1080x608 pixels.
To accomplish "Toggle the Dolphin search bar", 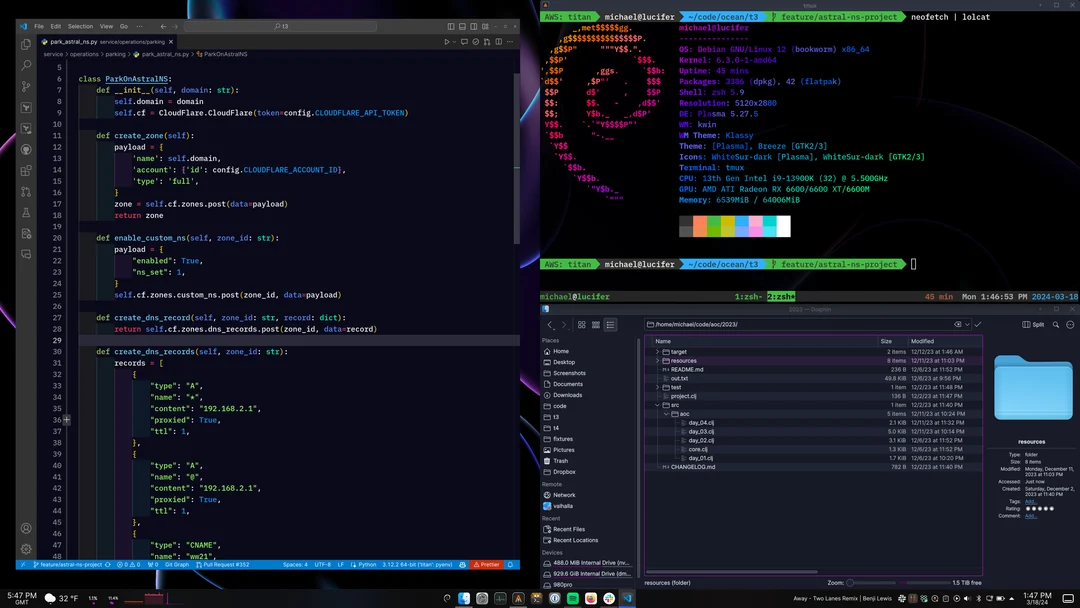I will click(1054, 325).
